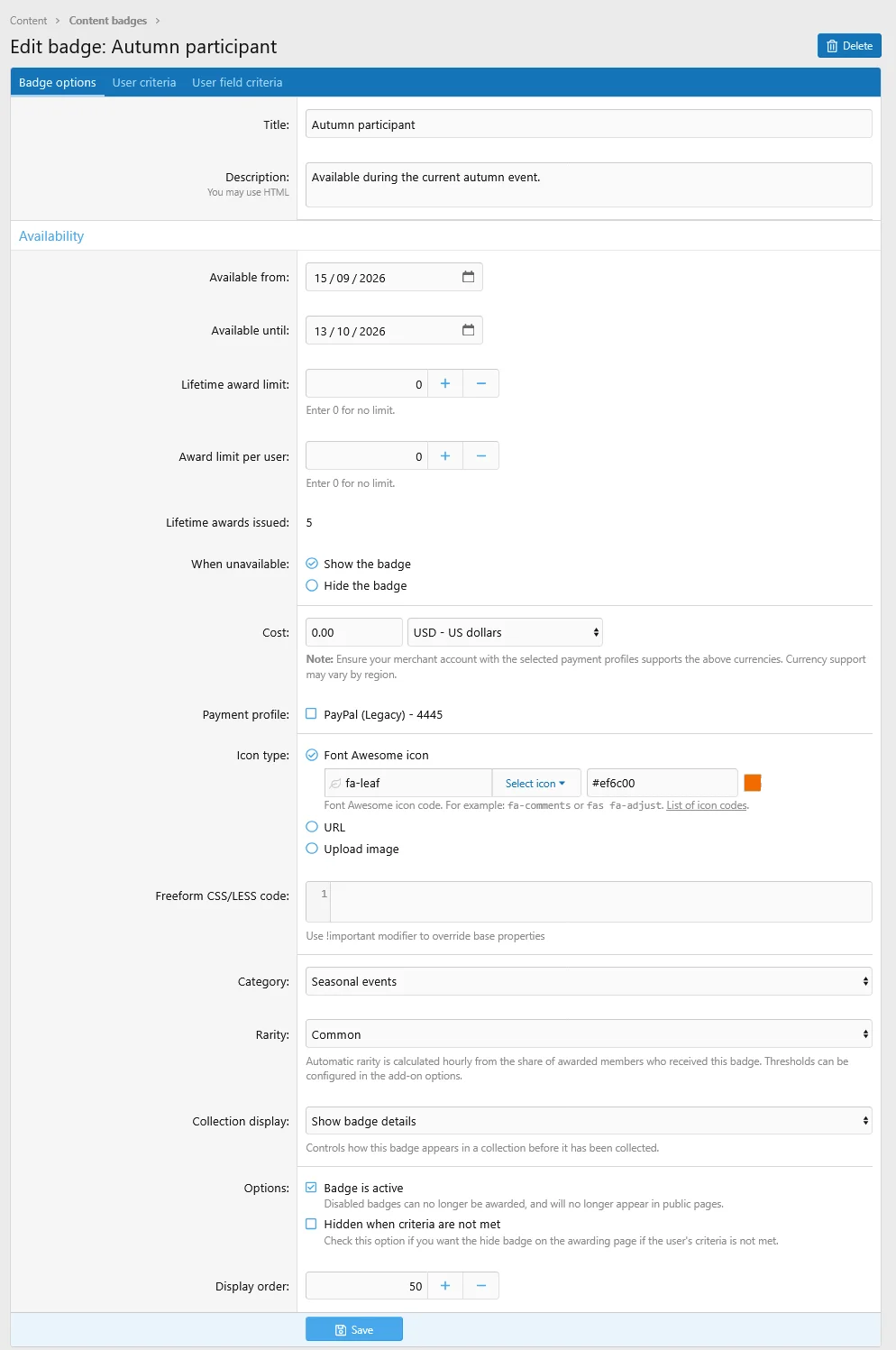Go to Content badges breadcrumb
The image size is (896, 1350).
coord(108,21)
